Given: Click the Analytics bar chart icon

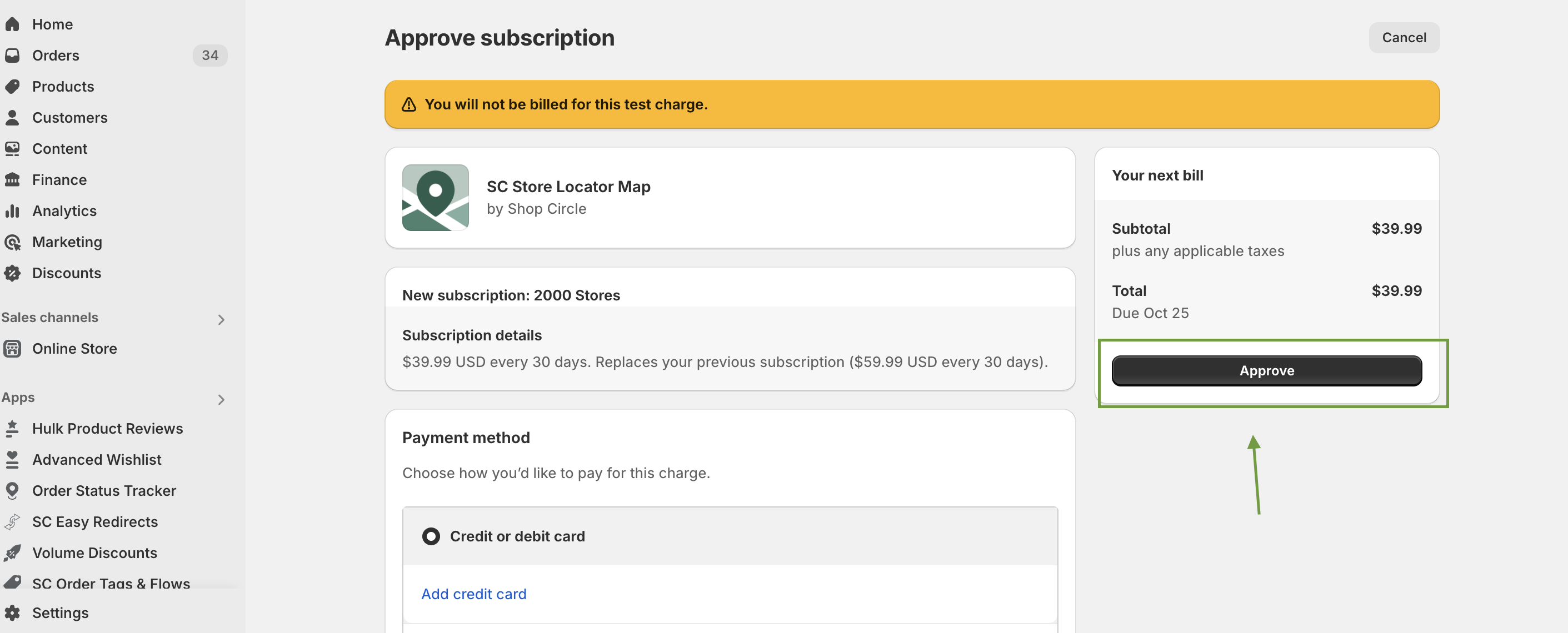Looking at the screenshot, I should tap(12, 211).
